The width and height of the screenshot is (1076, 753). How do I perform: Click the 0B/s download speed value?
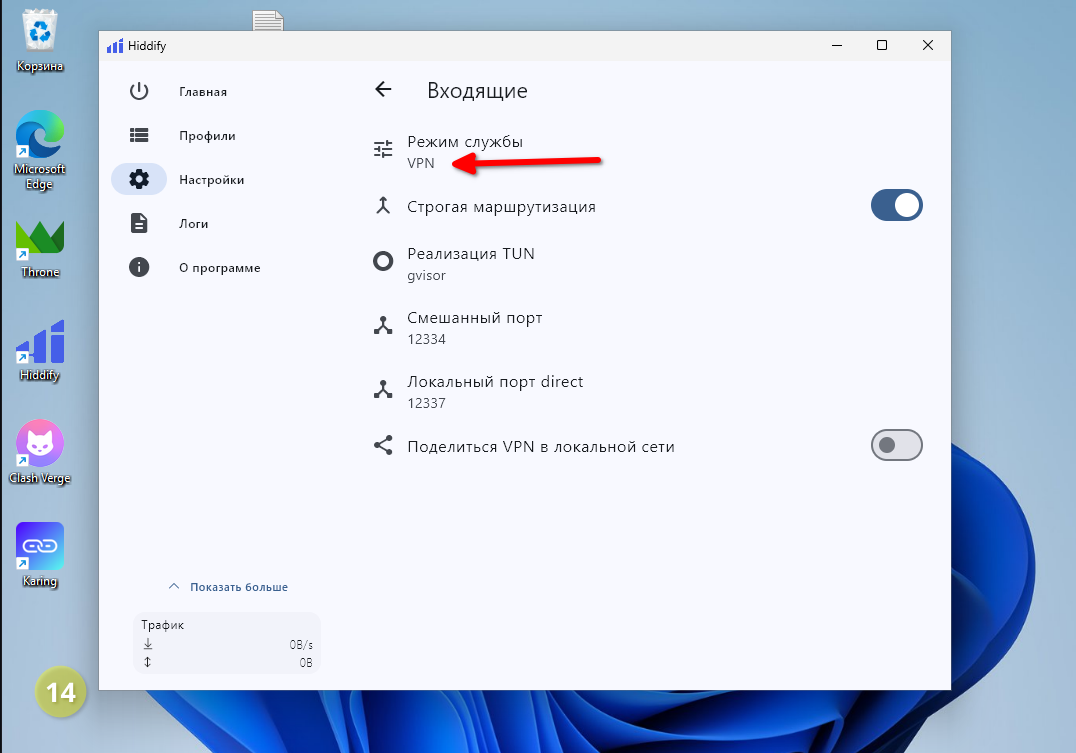tap(301, 645)
